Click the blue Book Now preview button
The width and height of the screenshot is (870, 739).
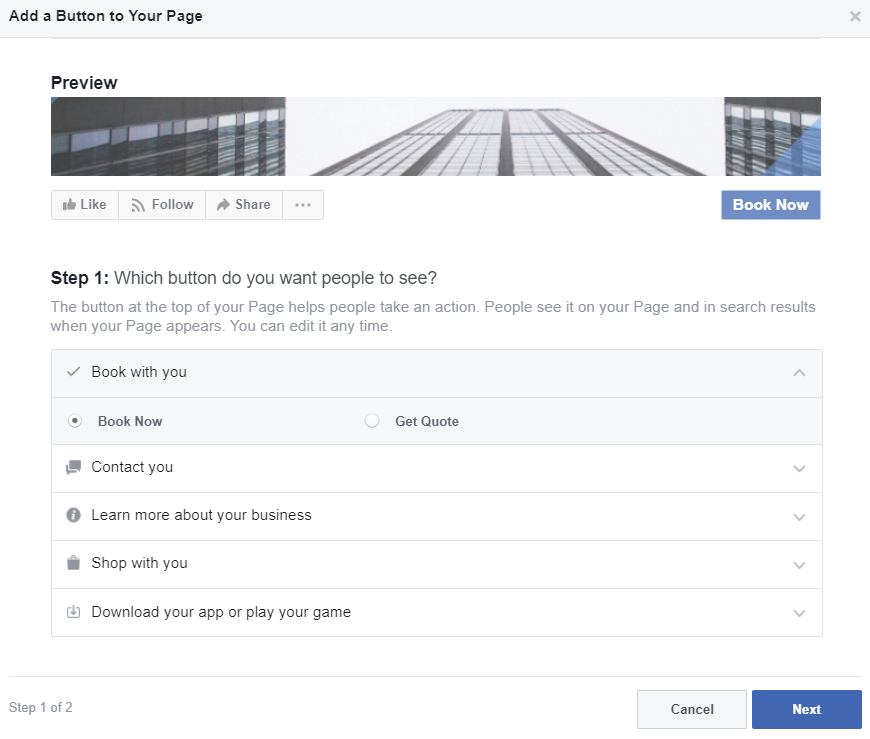[x=770, y=205]
